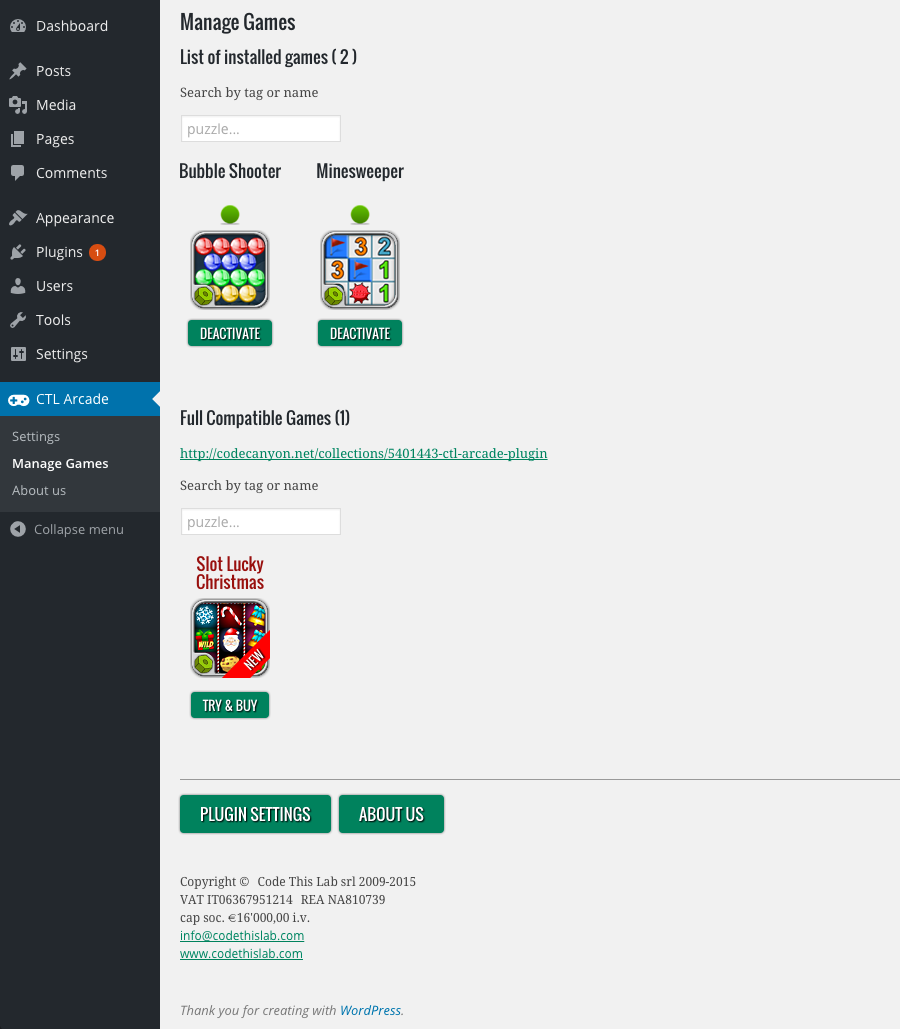Go to the Plugins menu
This screenshot has width=900, height=1029.
pyautogui.click(x=80, y=252)
